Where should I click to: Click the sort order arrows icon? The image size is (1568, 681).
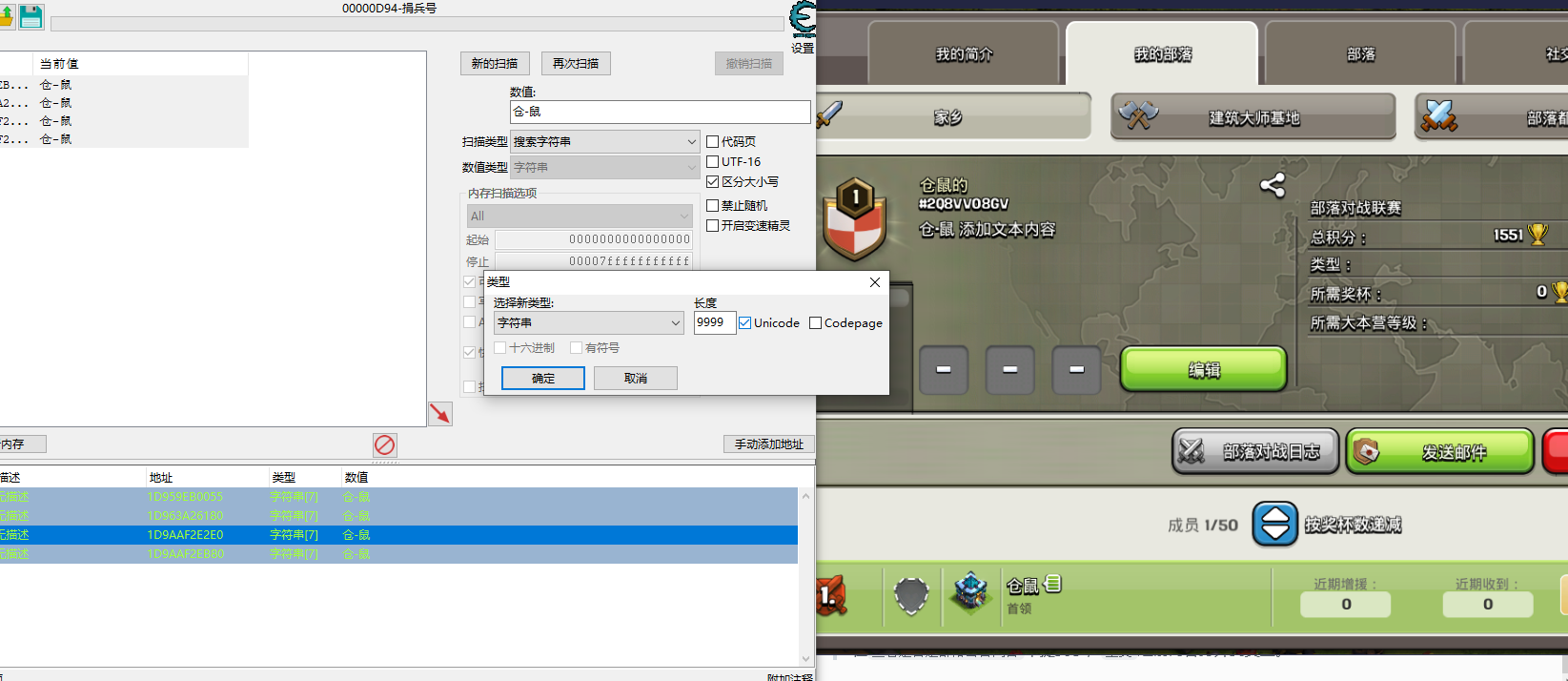[1275, 525]
